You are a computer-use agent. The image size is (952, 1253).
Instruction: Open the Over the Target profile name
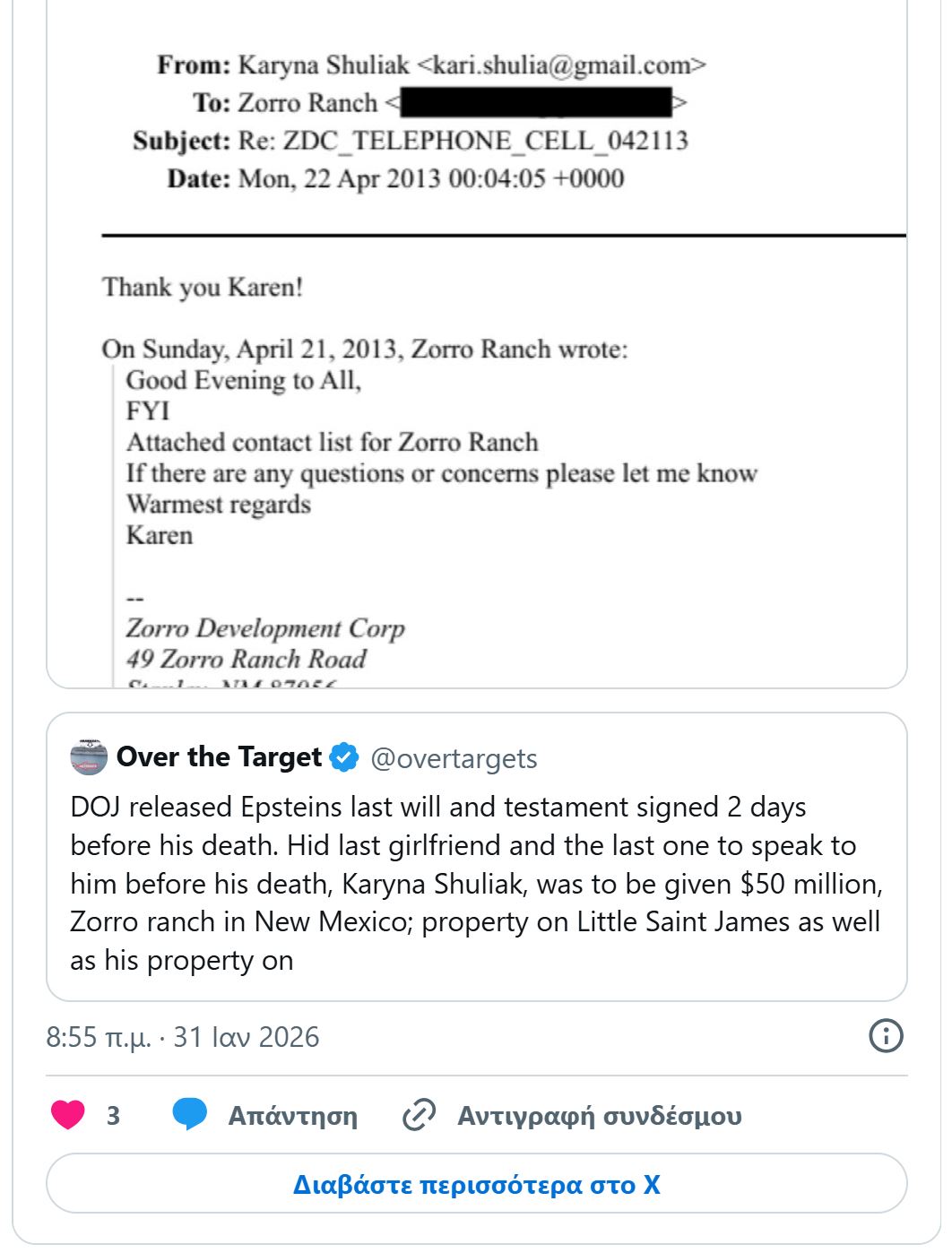click(219, 757)
